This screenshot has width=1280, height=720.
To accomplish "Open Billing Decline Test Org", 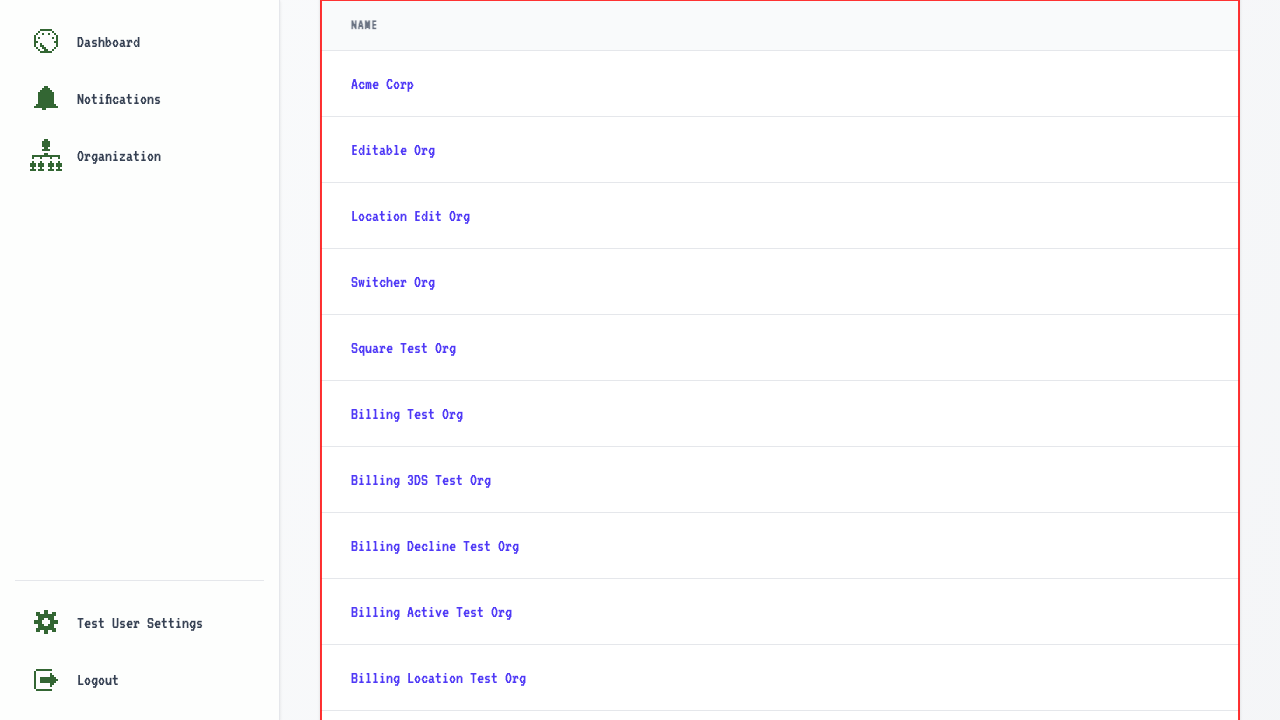I will click(x=435, y=546).
